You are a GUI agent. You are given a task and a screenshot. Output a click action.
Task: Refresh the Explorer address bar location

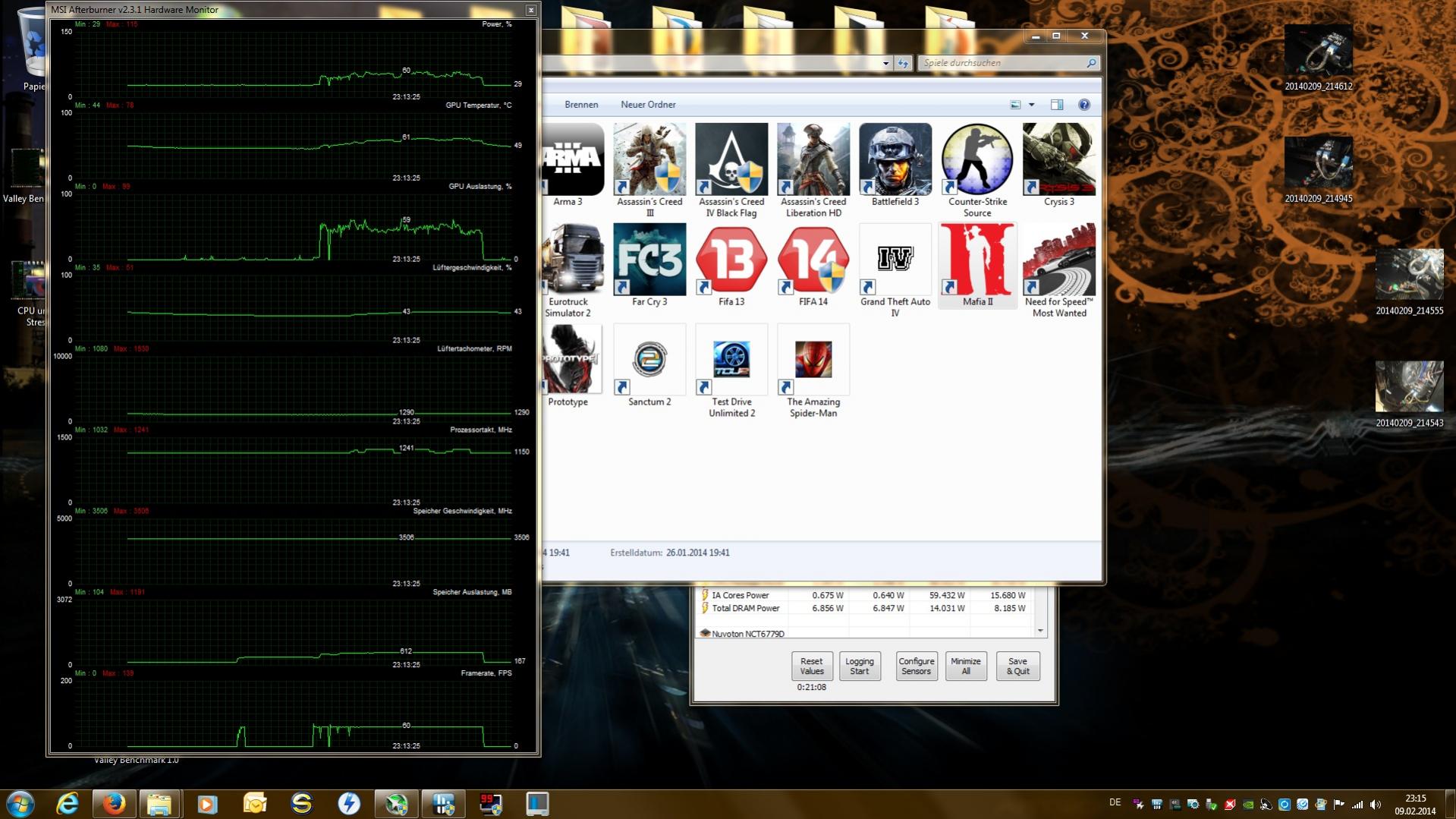(903, 63)
